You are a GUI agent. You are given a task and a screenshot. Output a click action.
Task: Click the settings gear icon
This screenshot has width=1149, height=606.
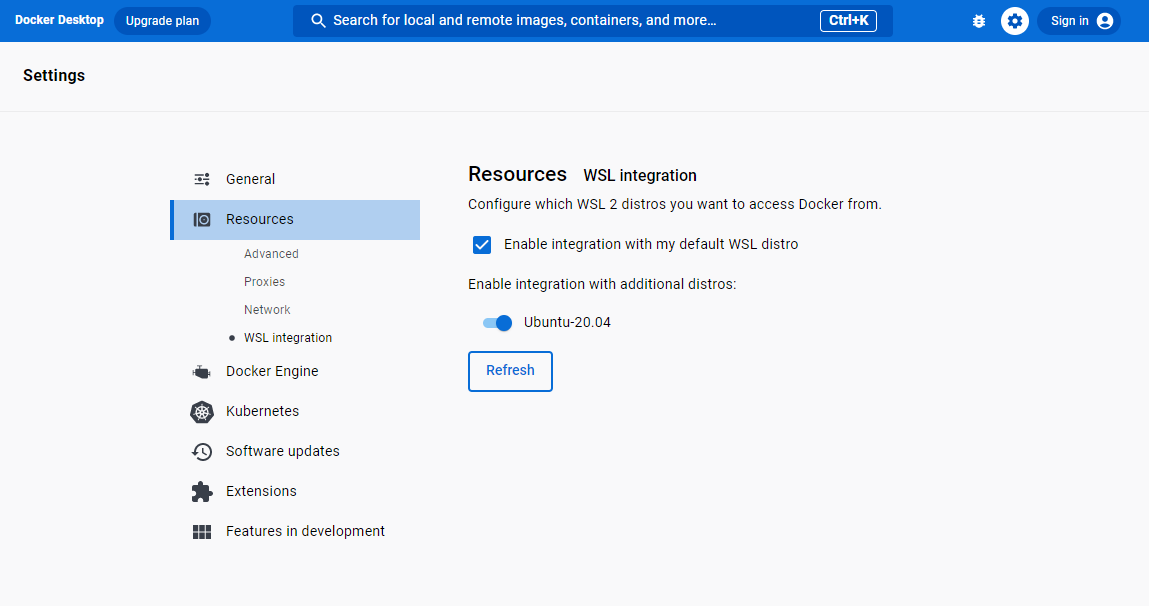coord(1014,21)
